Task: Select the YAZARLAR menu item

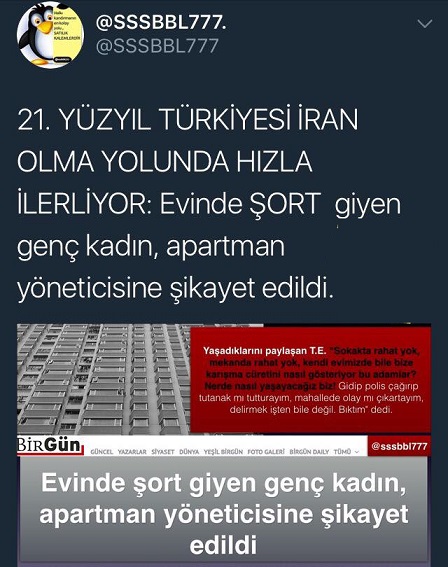Action: coord(132,452)
